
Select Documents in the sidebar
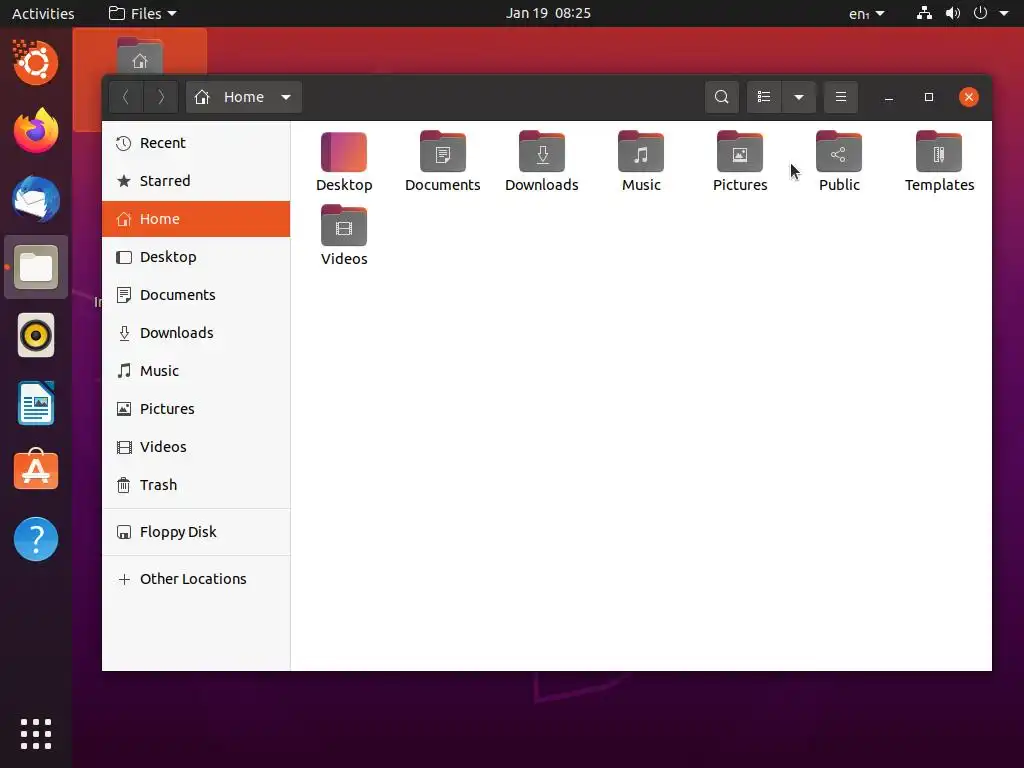pyautogui.click(x=196, y=295)
